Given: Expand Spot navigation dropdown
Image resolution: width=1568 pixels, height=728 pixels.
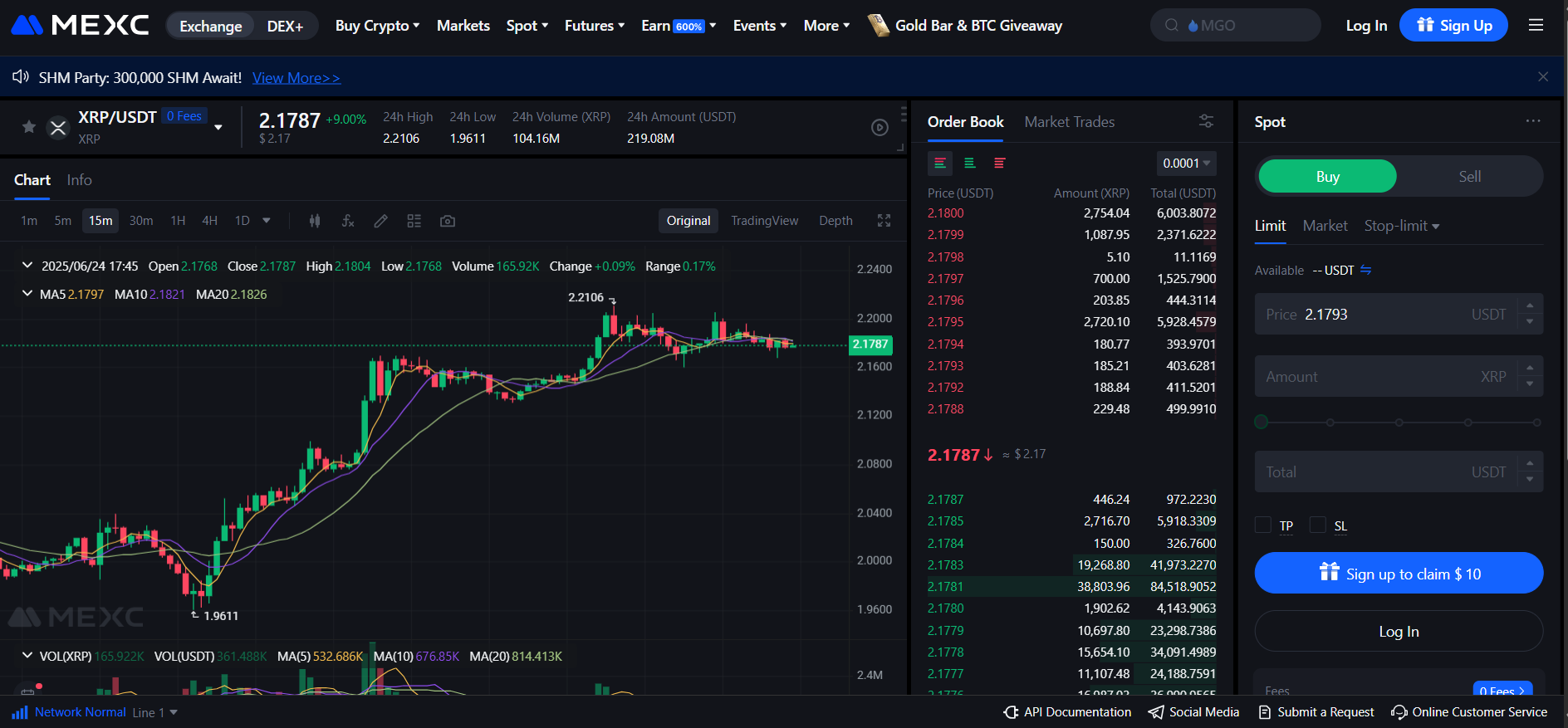Looking at the screenshot, I should coord(527,26).
